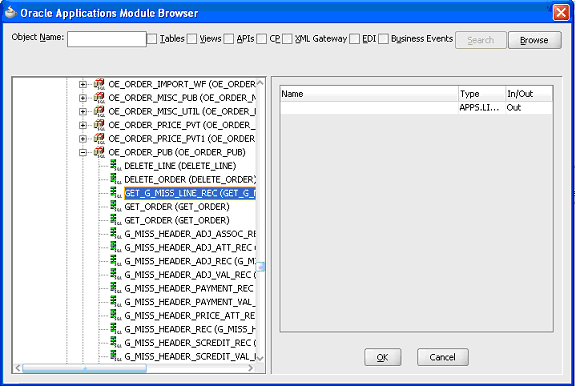Click the Name column header

[369, 94]
